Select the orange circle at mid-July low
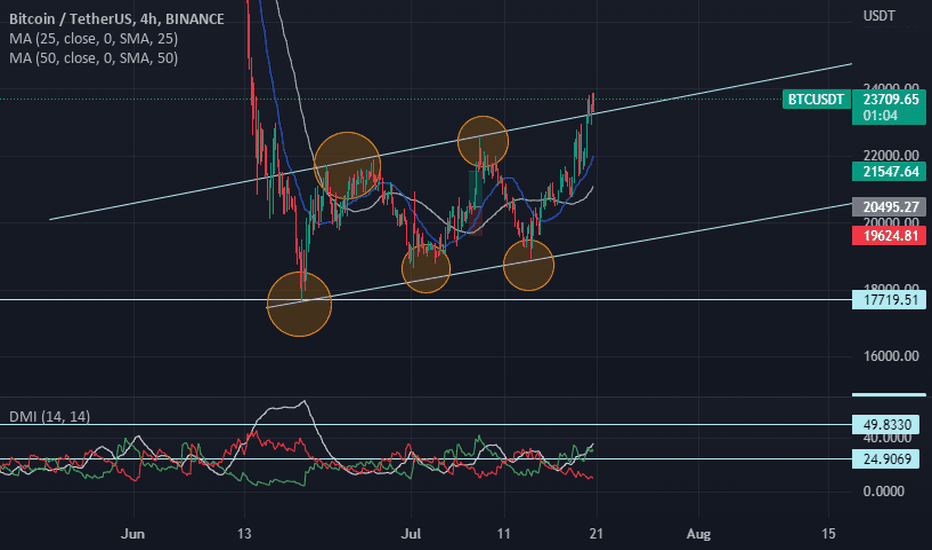Image resolution: width=932 pixels, height=550 pixels. point(528,265)
